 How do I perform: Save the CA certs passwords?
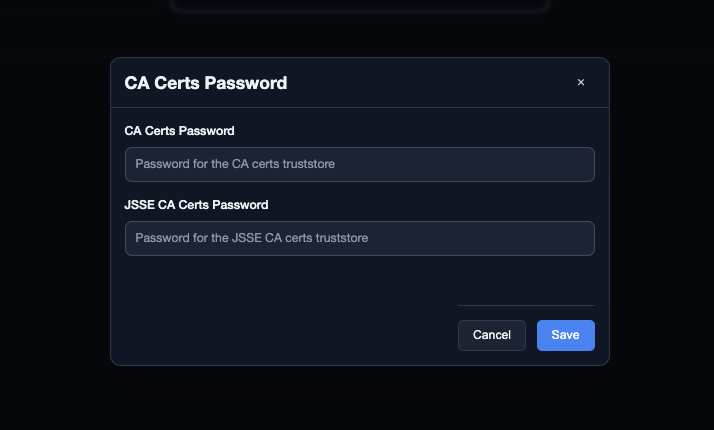566,335
